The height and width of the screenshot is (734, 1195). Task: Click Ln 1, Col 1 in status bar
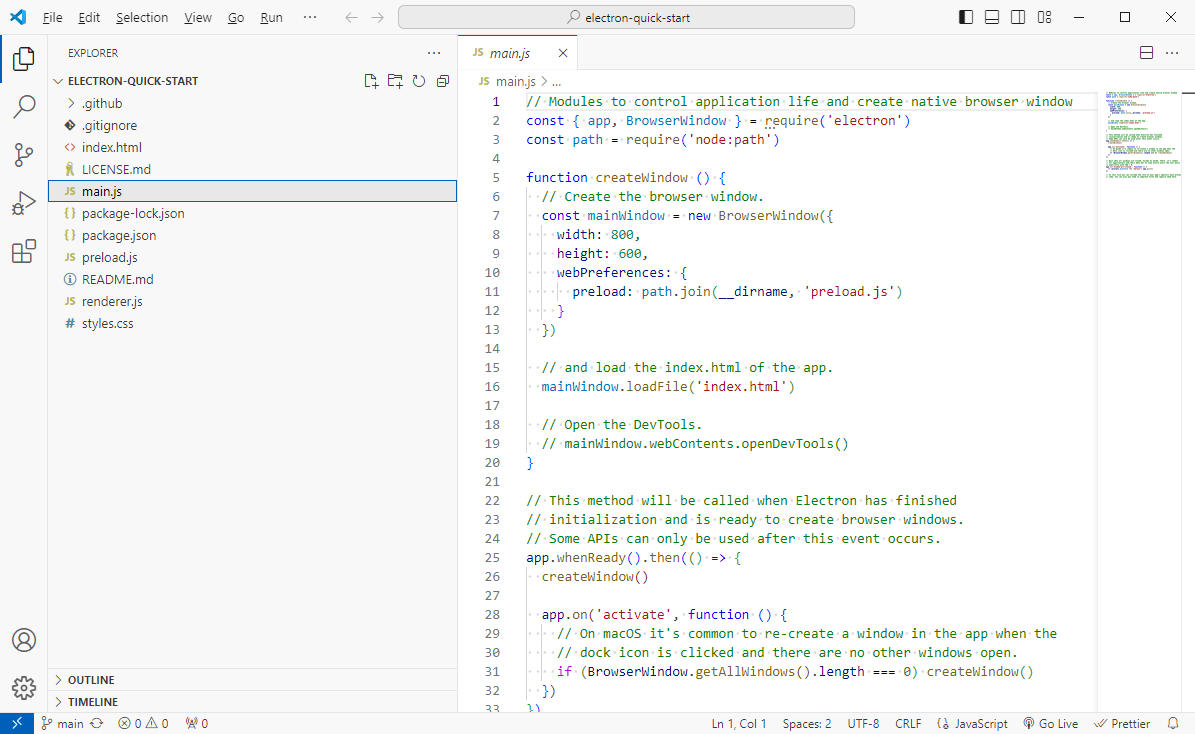738,723
